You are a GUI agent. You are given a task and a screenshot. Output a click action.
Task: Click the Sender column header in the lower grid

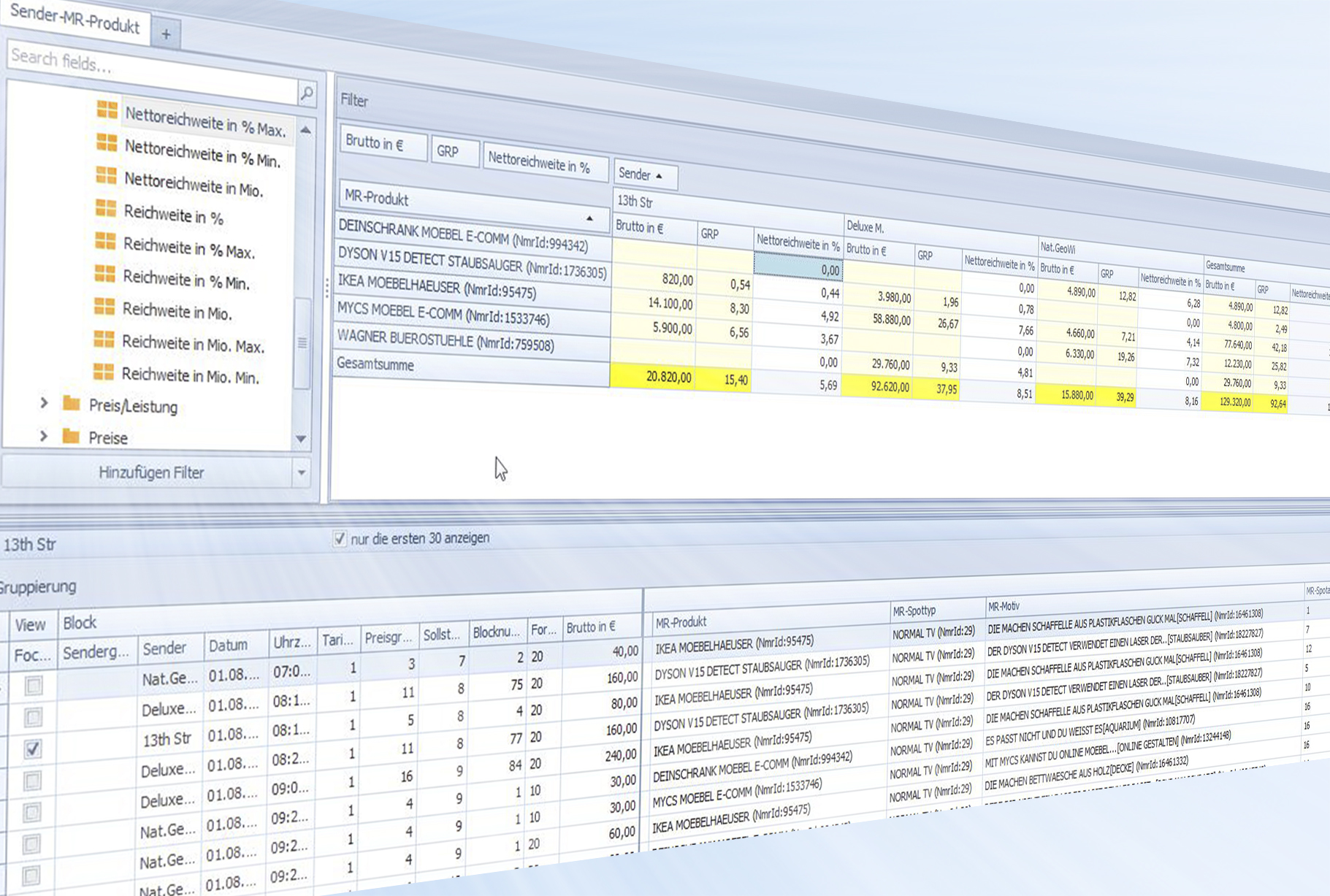[x=170, y=648]
